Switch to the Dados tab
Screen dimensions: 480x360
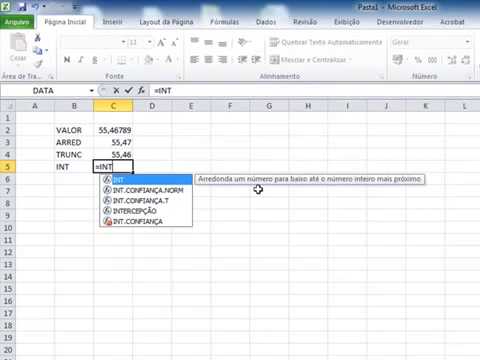tap(266, 22)
